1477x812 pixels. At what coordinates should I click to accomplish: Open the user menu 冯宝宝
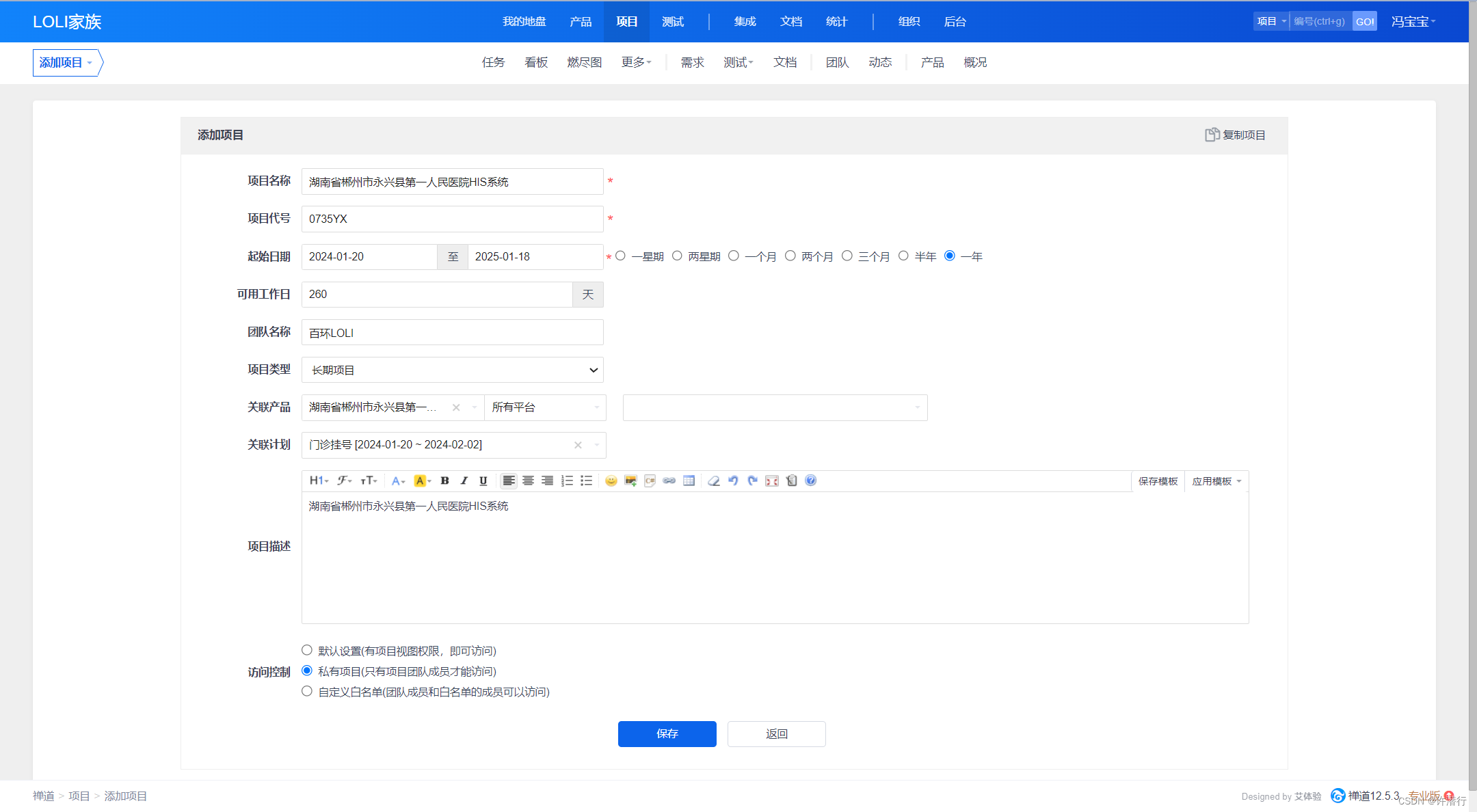[x=1413, y=22]
